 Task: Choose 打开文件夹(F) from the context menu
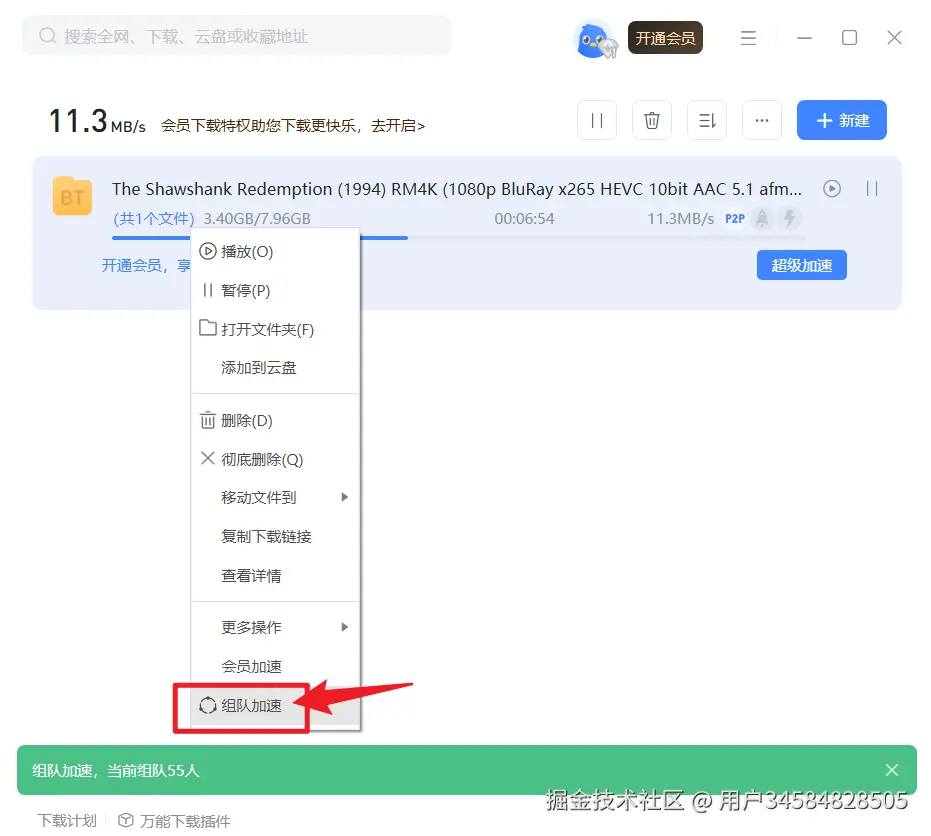click(x=276, y=329)
